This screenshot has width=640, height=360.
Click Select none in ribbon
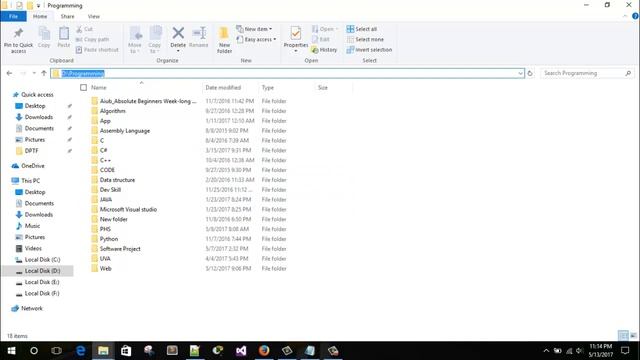point(365,40)
